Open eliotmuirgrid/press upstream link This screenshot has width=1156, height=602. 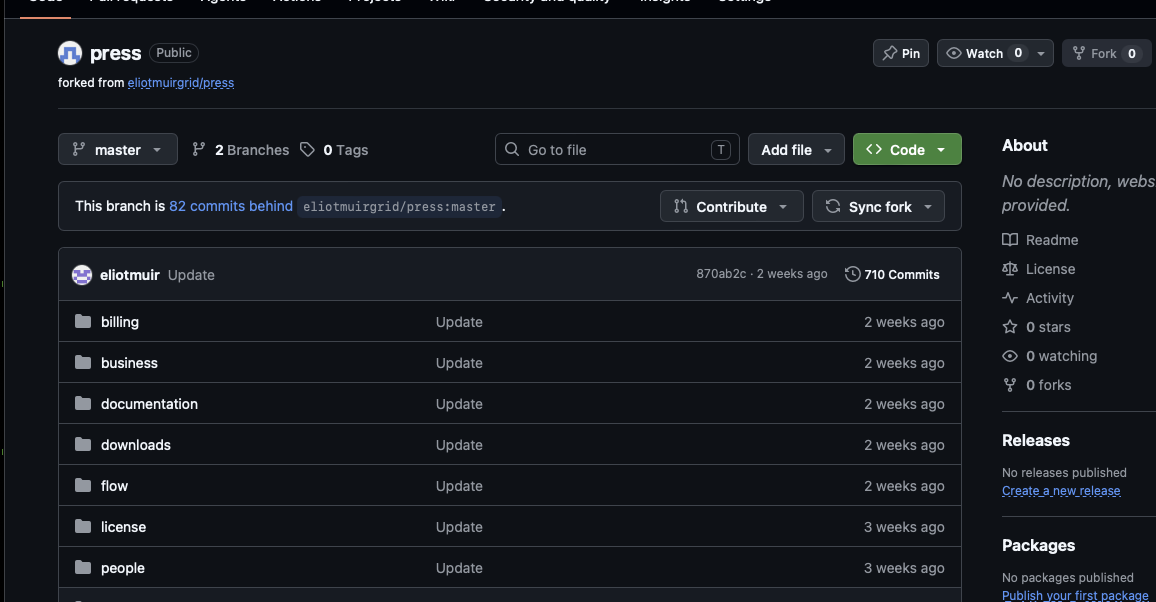click(181, 83)
